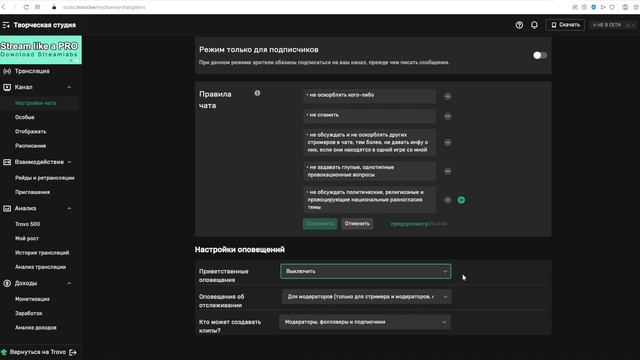Click Вернуться на Trovo link
The width and height of the screenshot is (640, 360).
pyautogui.click(x=38, y=352)
